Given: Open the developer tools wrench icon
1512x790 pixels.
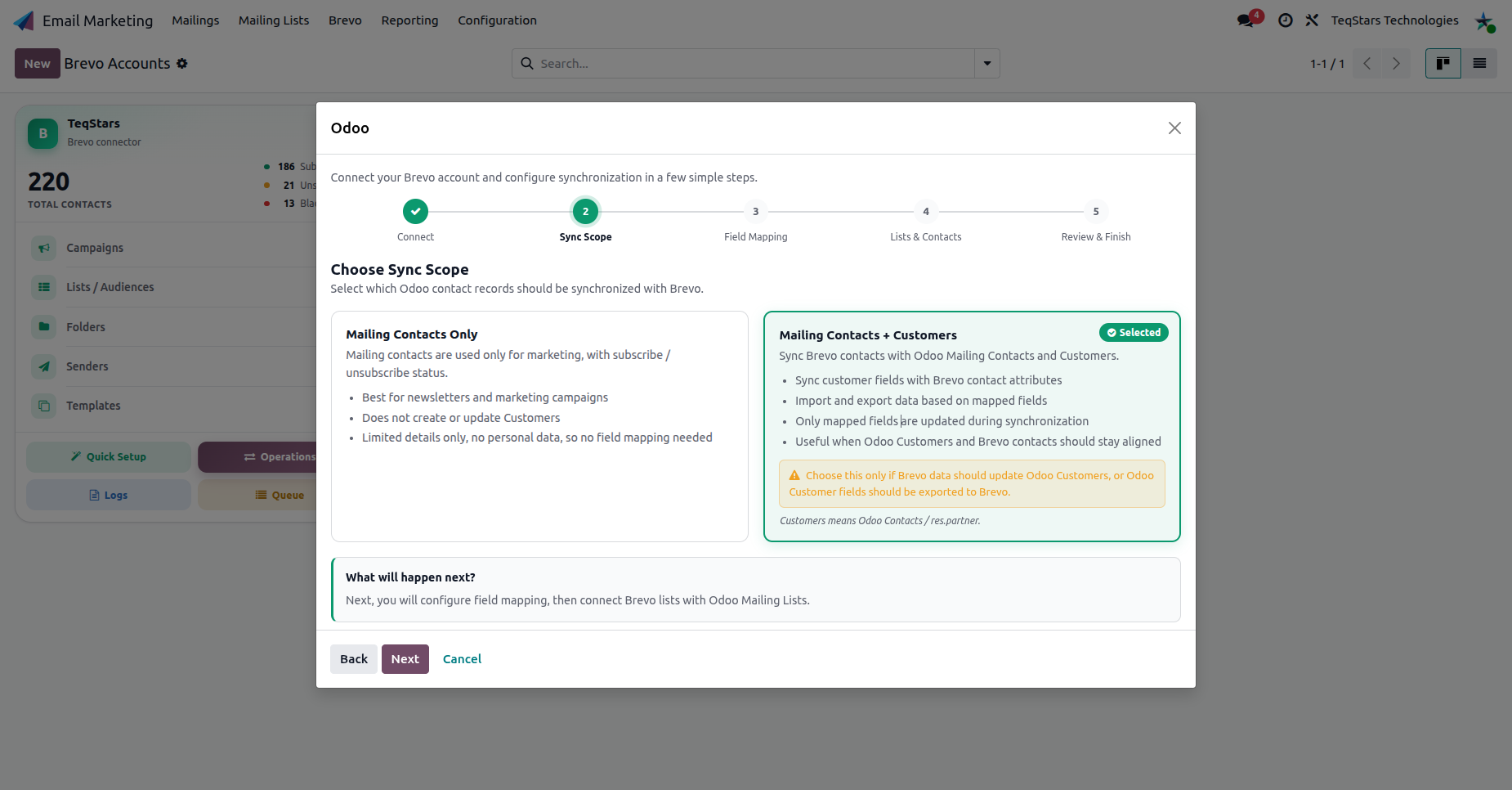Looking at the screenshot, I should 1312,20.
